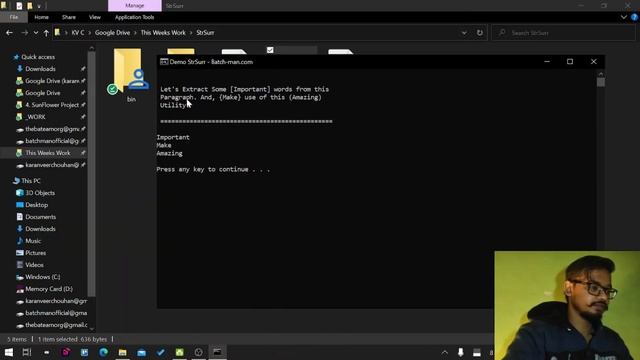The height and width of the screenshot is (360, 640).
Task: Select This Weeks Work in navigation pane
Action: 47,153
